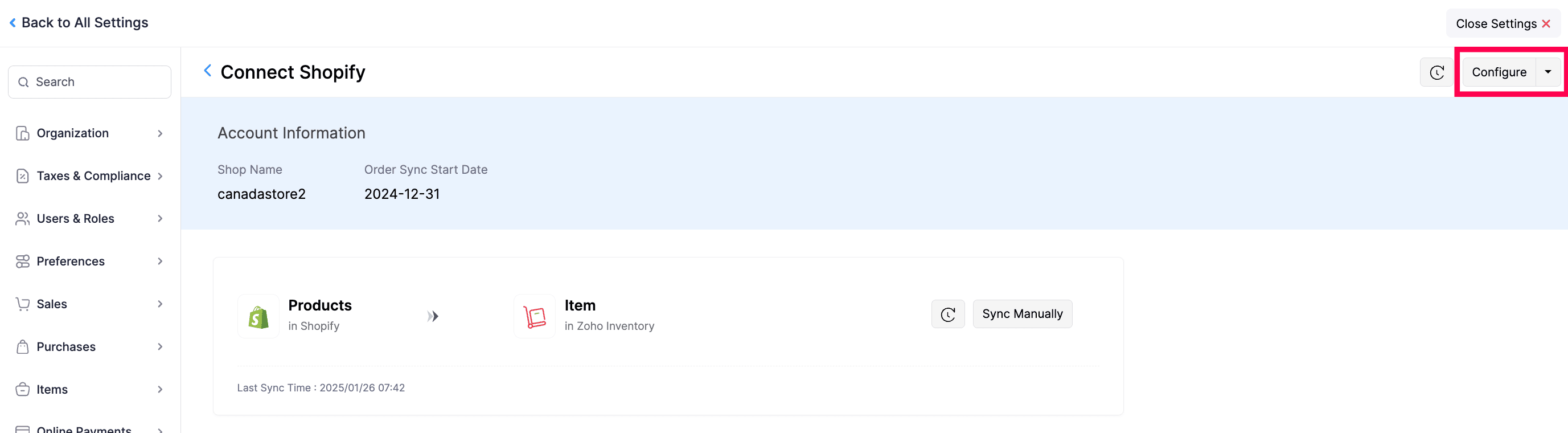This screenshot has height=433, width=1568.
Task: Click the Sales cart icon in sidebar
Action: tap(23, 304)
